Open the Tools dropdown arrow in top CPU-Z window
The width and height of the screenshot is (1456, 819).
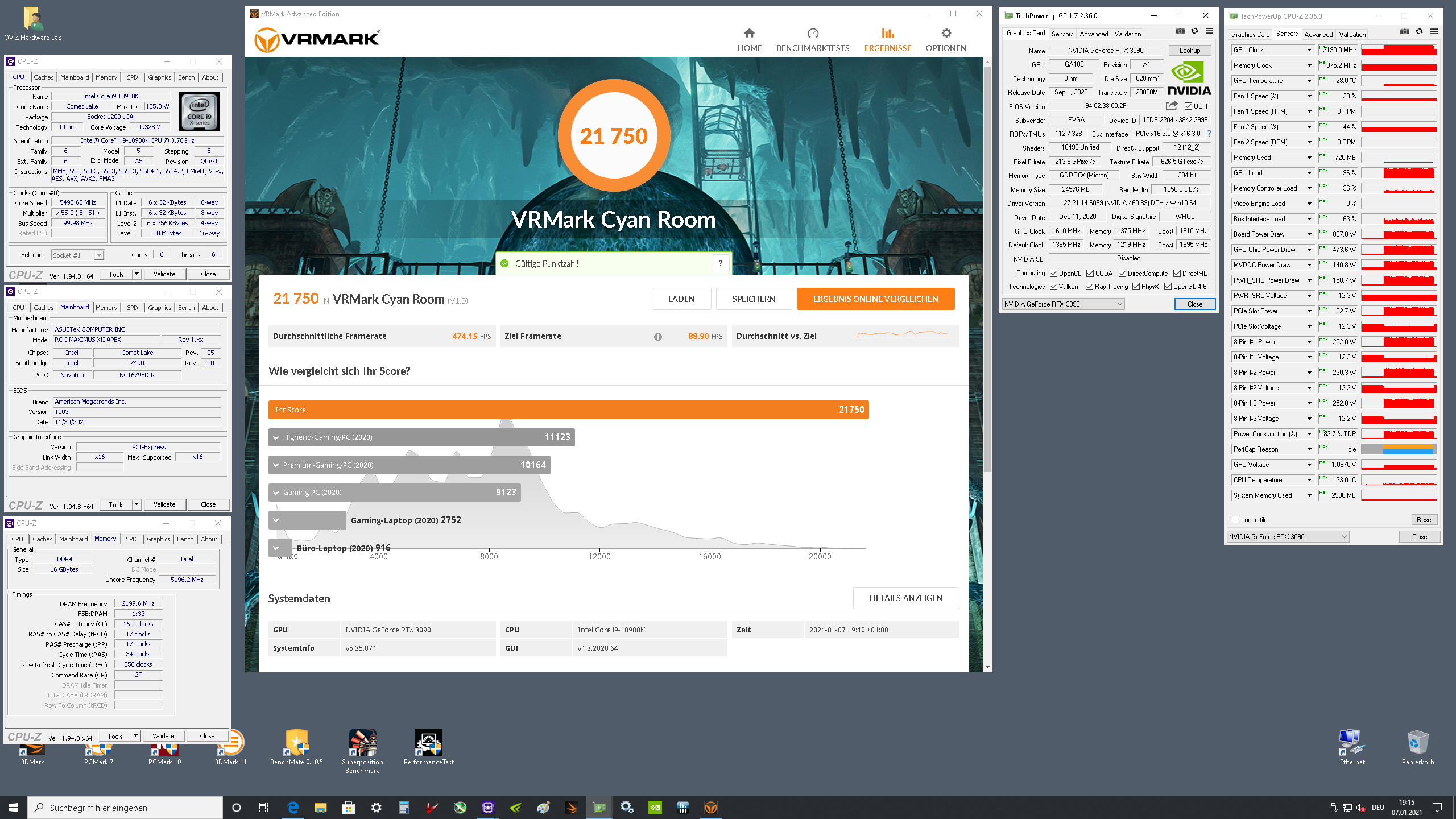pos(136,274)
